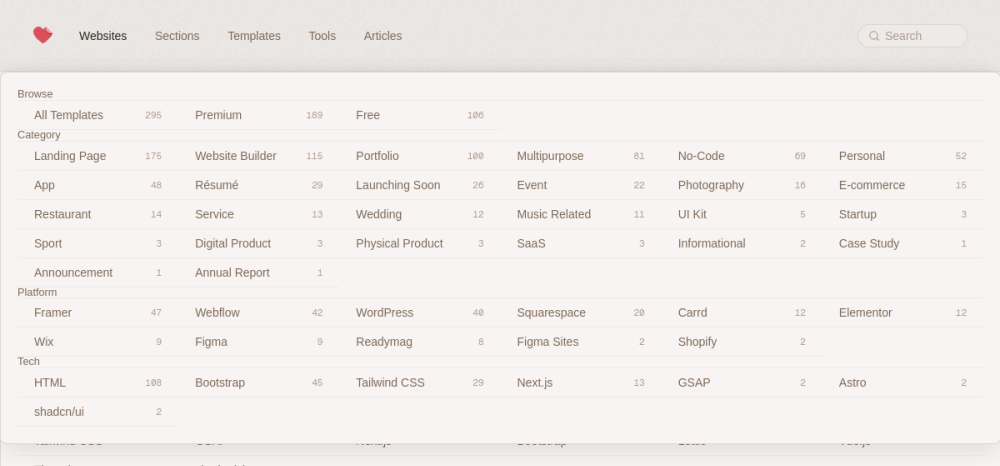Viewport: 1000px width, 466px height.
Task: Choose the Service category
Action: tap(259, 215)
